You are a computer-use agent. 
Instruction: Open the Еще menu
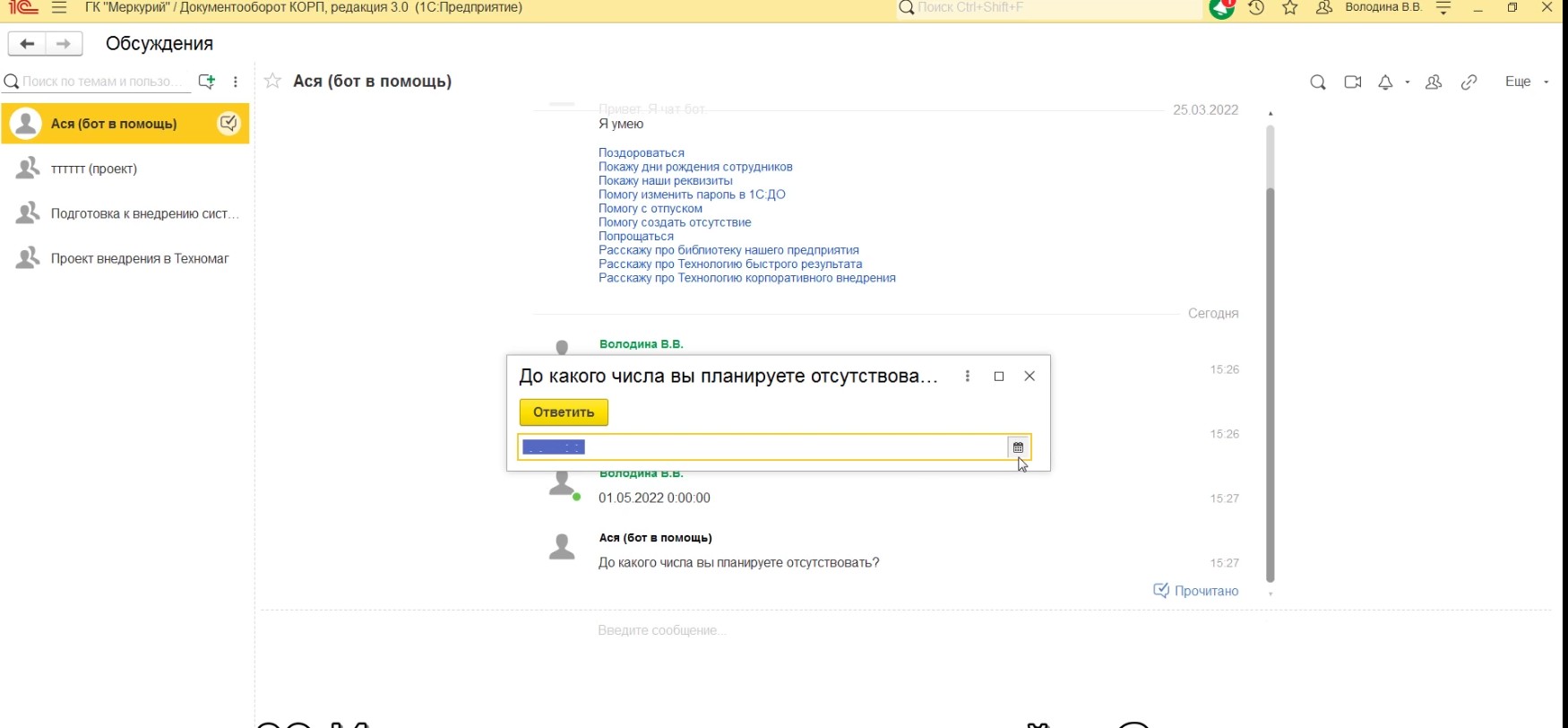(1526, 82)
